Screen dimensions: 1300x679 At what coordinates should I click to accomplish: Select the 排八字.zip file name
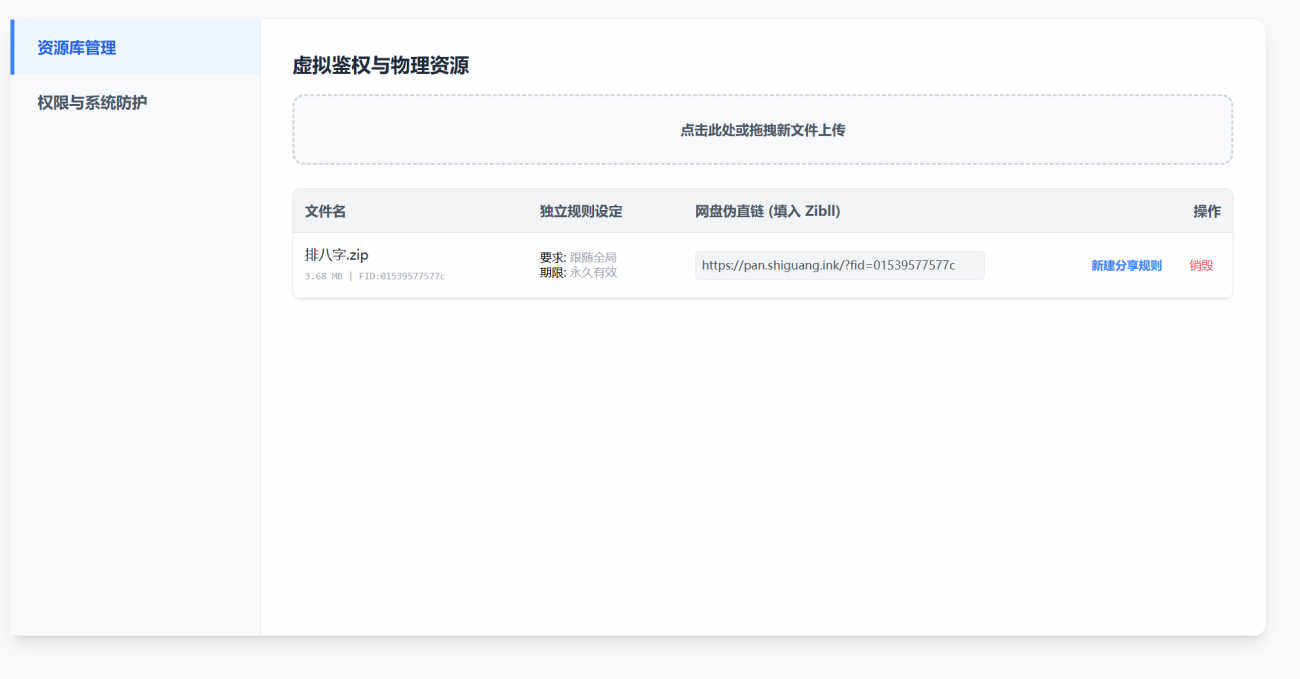point(337,255)
